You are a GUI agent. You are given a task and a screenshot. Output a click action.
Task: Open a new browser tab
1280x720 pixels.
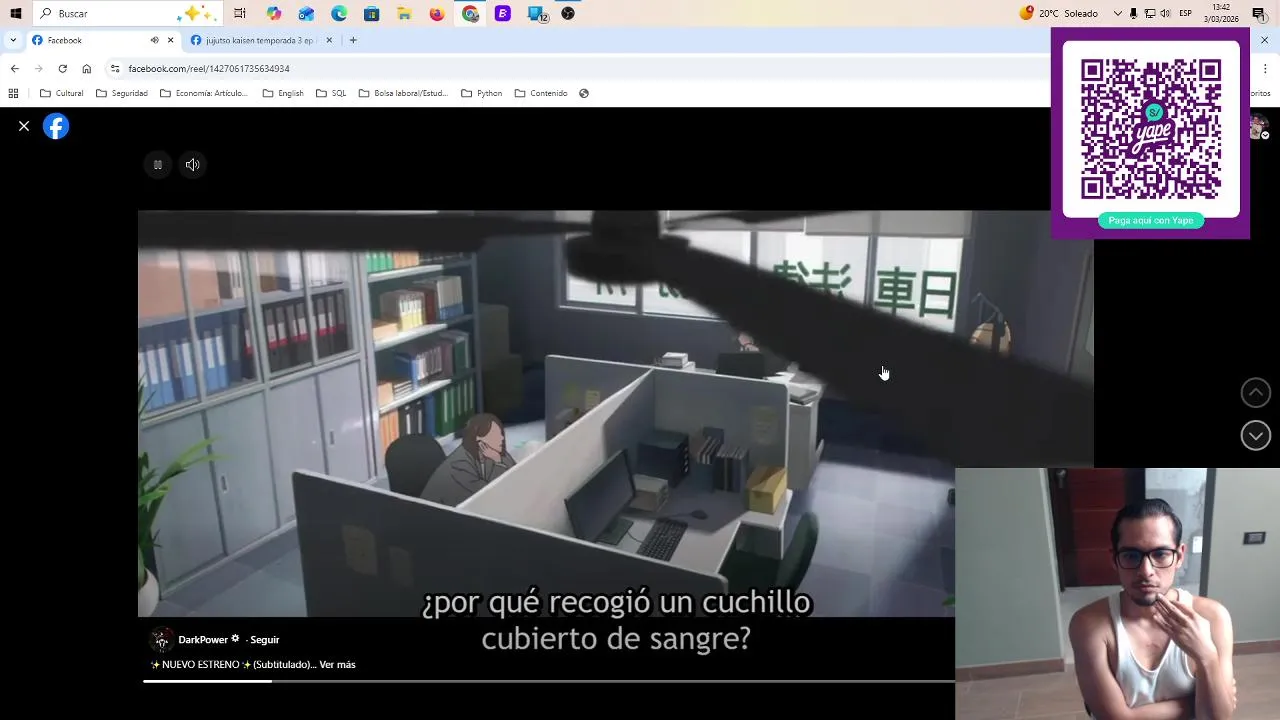(353, 40)
